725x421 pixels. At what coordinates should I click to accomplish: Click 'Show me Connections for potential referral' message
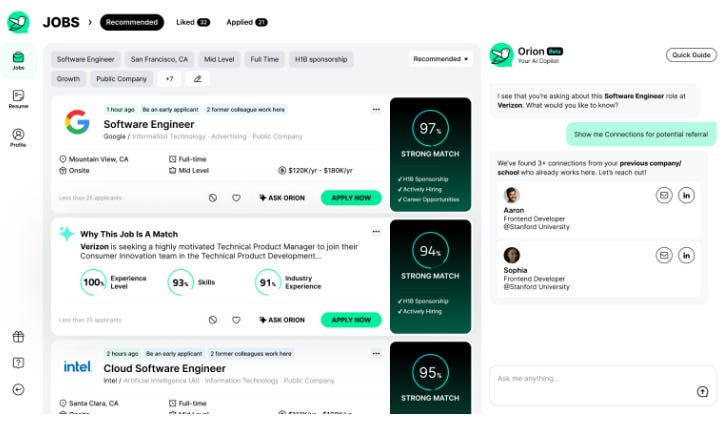click(x=641, y=134)
